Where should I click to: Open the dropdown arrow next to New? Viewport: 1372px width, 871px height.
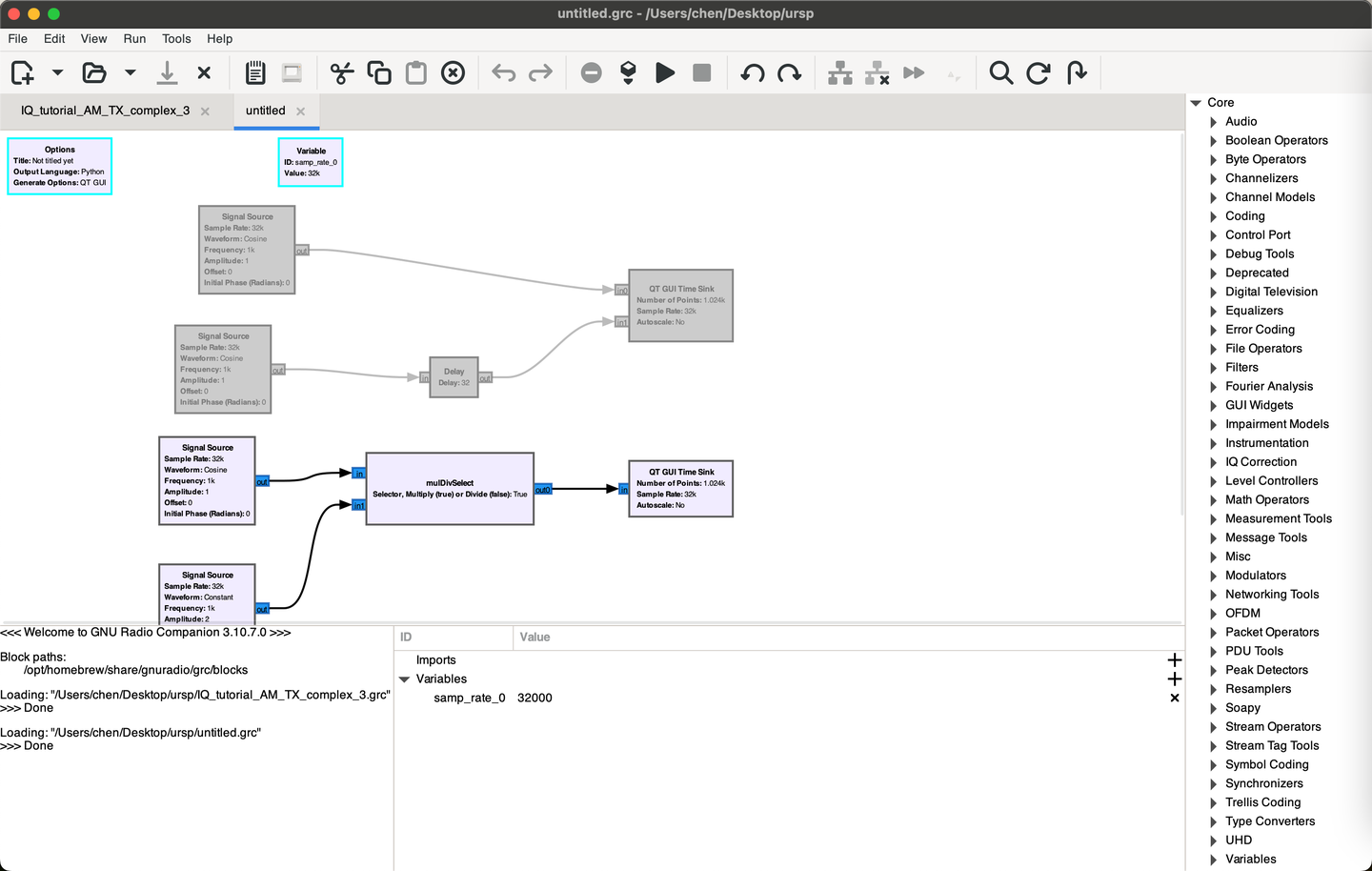point(57,72)
